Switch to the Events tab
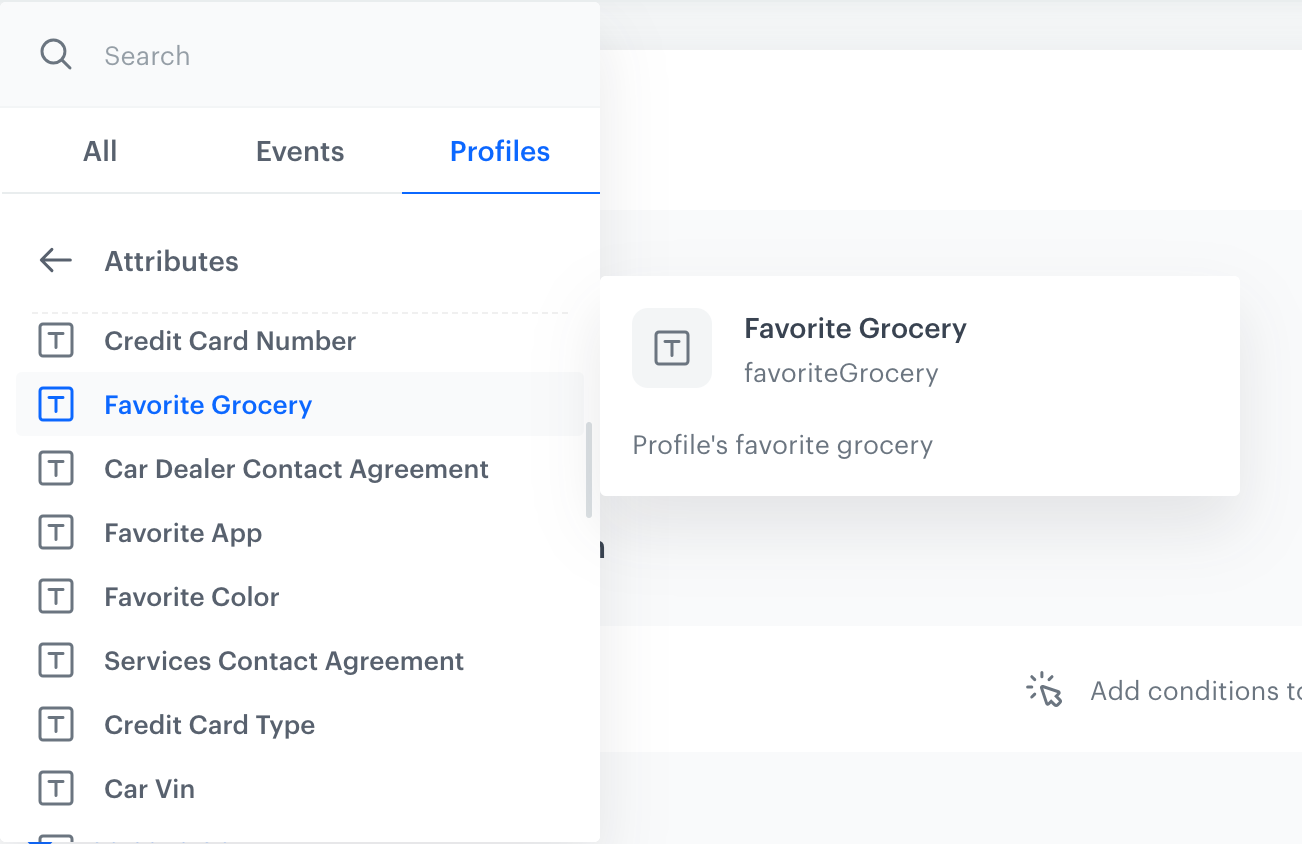The height and width of the screenshot is (844, 1302). click(x=299, y=151)
